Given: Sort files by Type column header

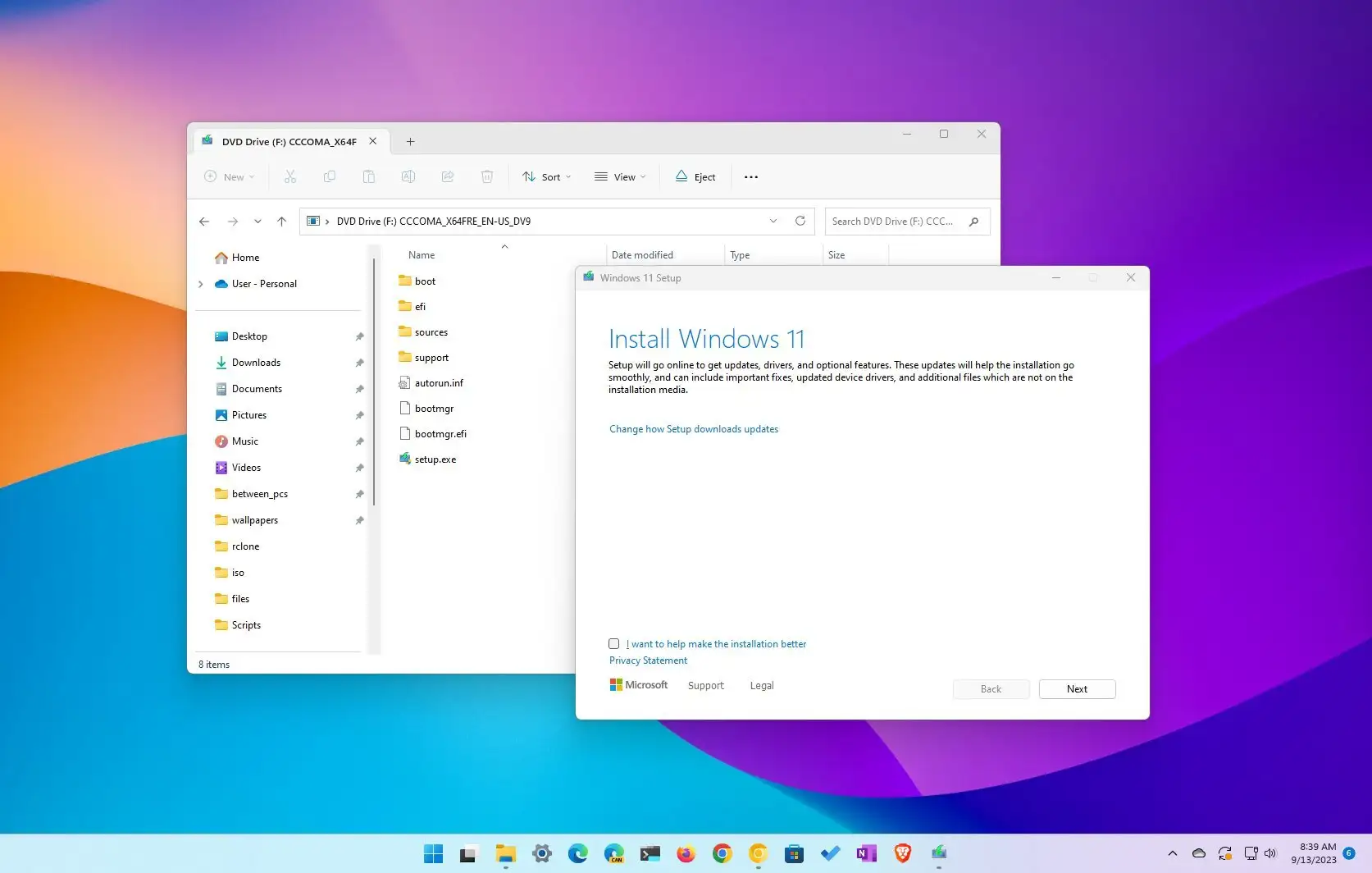Looking at the screenshot, I should click(740, 255).
